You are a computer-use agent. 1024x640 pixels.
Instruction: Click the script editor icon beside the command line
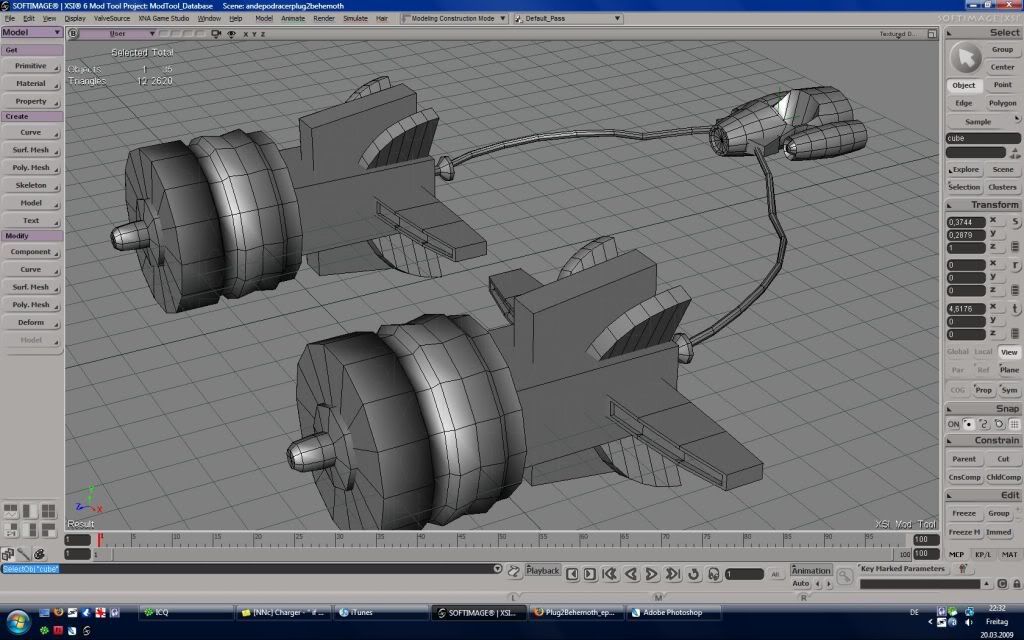[x=514, y=571]
